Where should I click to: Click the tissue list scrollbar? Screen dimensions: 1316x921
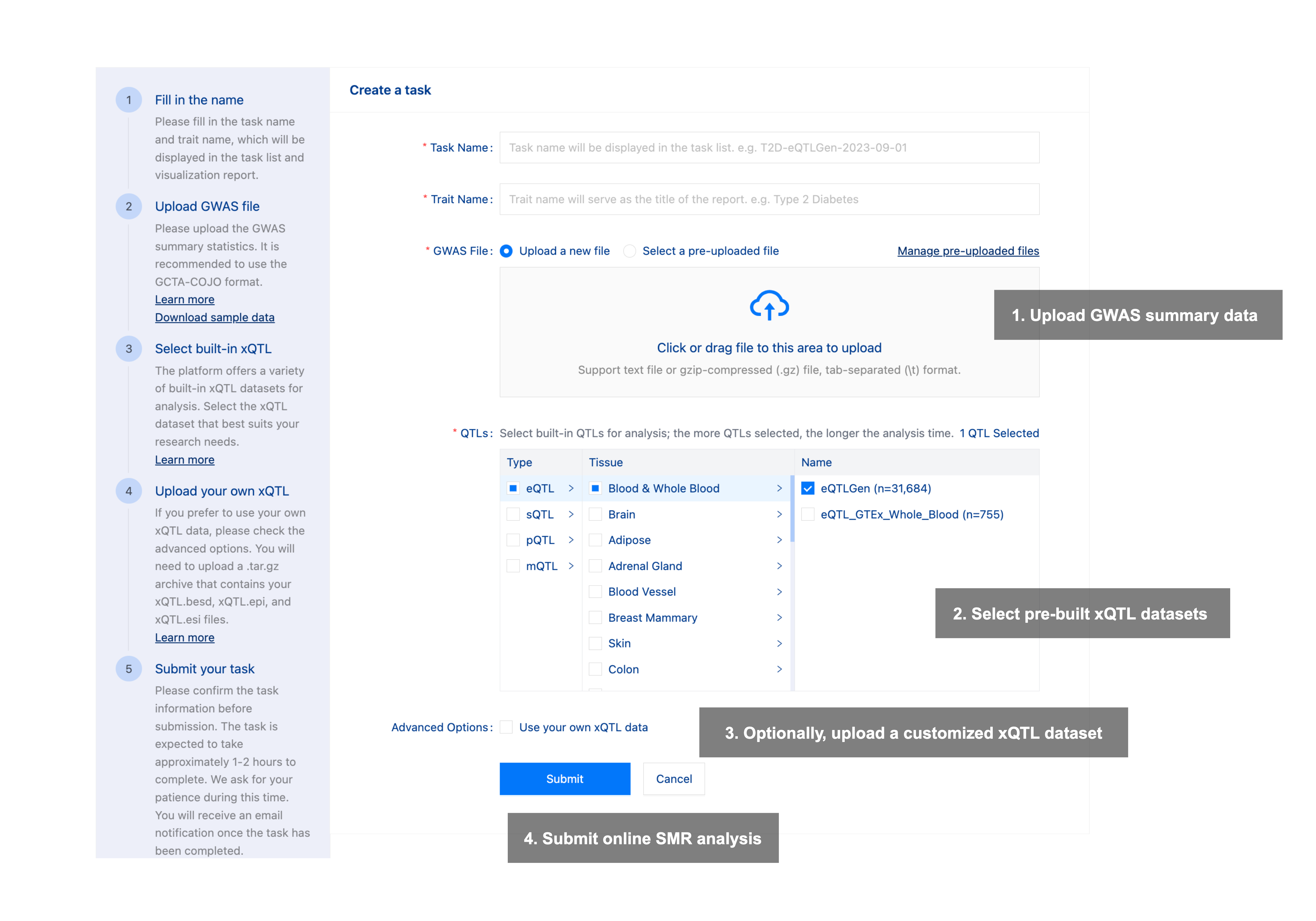pyautogui.click(x=792, y=509)
